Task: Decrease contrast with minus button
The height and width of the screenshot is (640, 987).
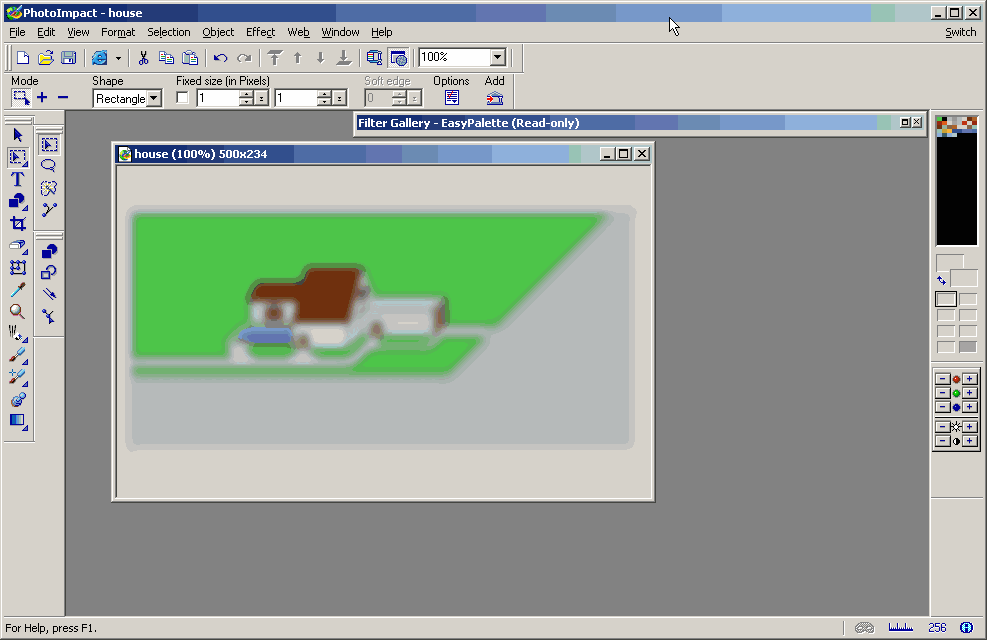Action: click(942, 441)
